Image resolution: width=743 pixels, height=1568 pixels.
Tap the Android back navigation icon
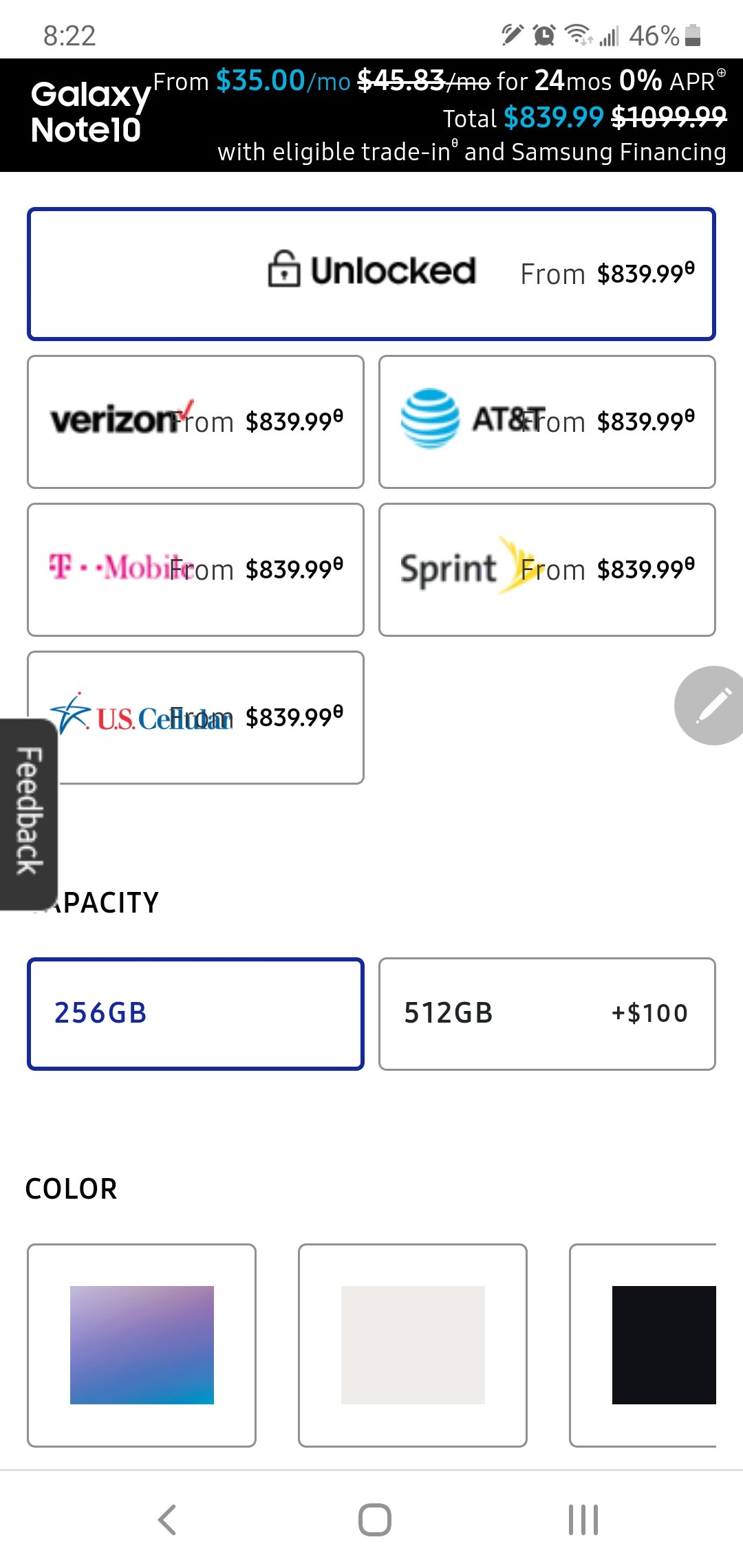167,1520
